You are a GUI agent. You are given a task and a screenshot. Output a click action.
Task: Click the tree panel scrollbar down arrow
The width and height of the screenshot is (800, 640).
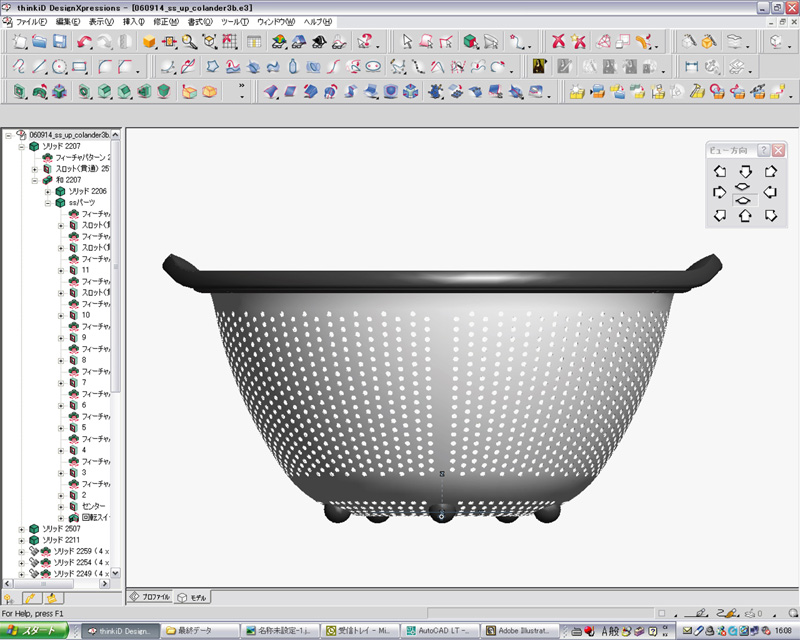[x=116, y=573]
